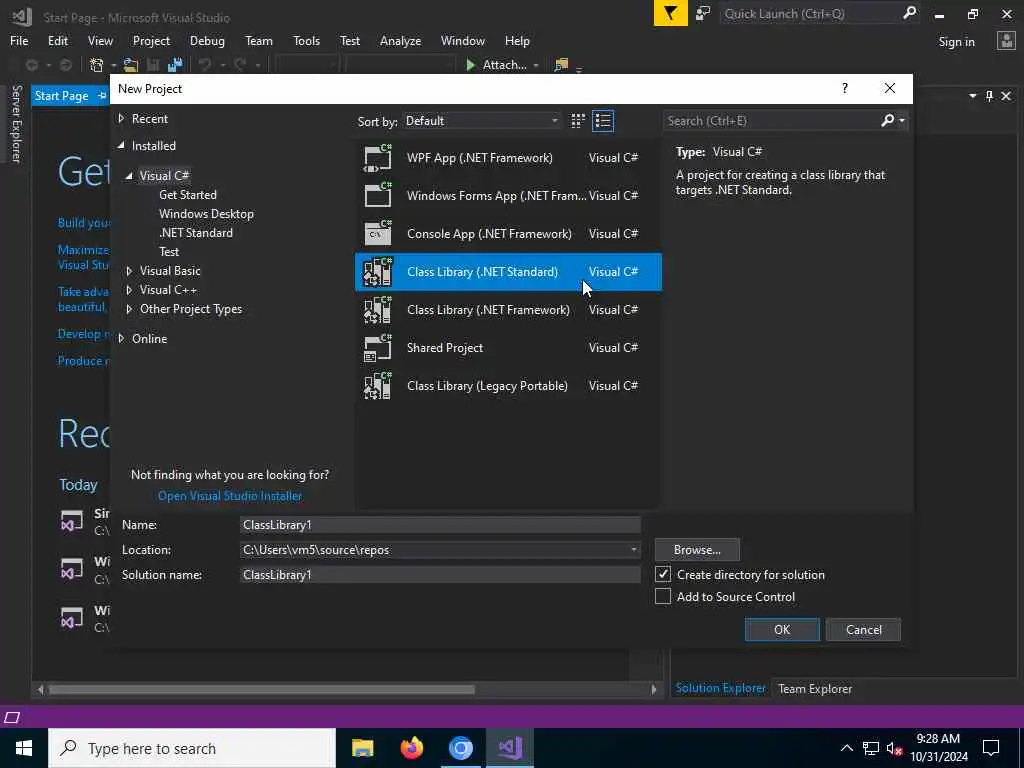This screenshot has width=1024, height=768.
Task: Open the File menu
Action: (19, 40)
